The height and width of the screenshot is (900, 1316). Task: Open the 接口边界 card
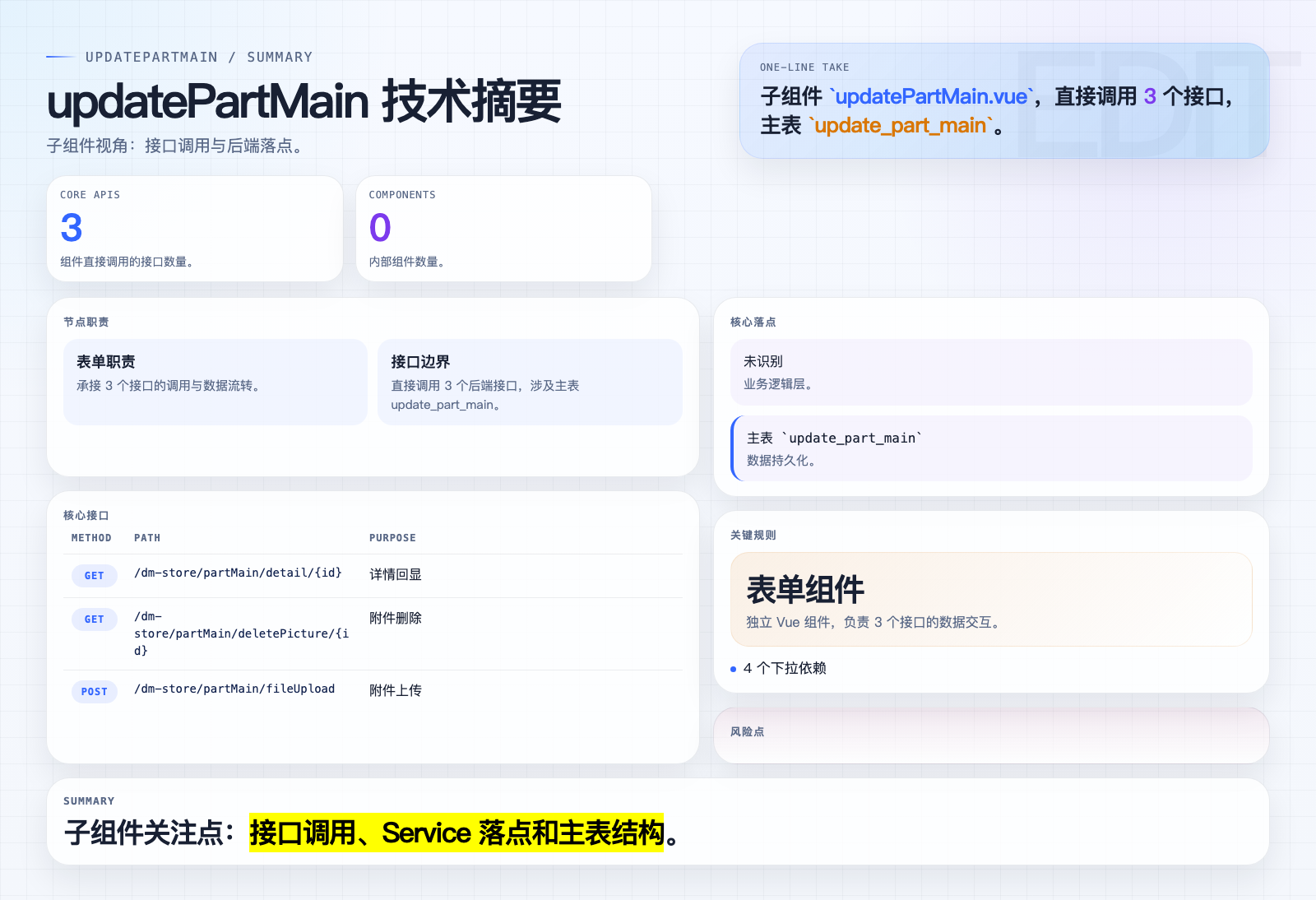pyautogui.click(x=530, y=382)
